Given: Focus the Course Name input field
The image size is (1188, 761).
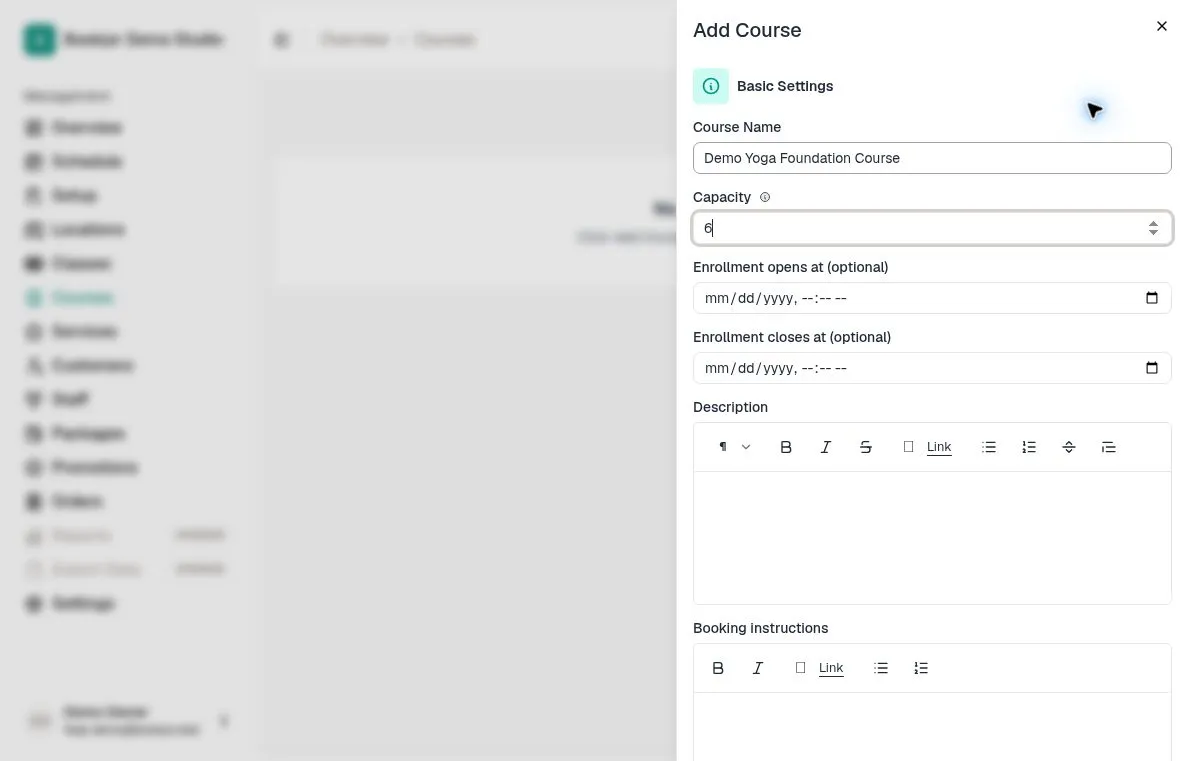Looking at the screenshot, I should click(x=932, y=158).
